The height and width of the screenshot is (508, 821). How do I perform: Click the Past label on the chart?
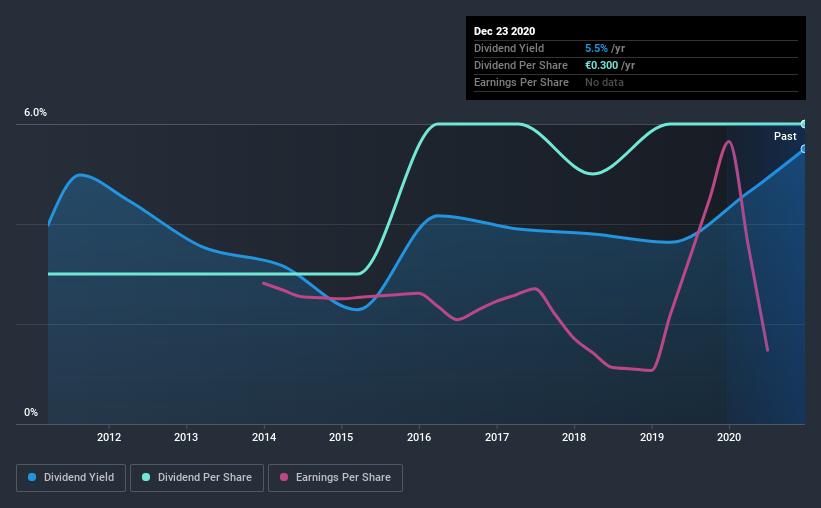pos(785,136)
